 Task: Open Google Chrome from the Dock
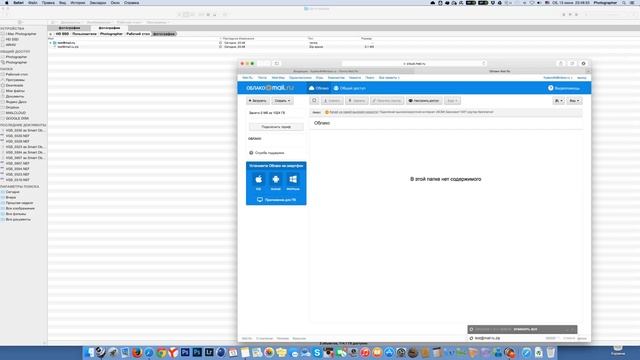[x=161, y=352]
